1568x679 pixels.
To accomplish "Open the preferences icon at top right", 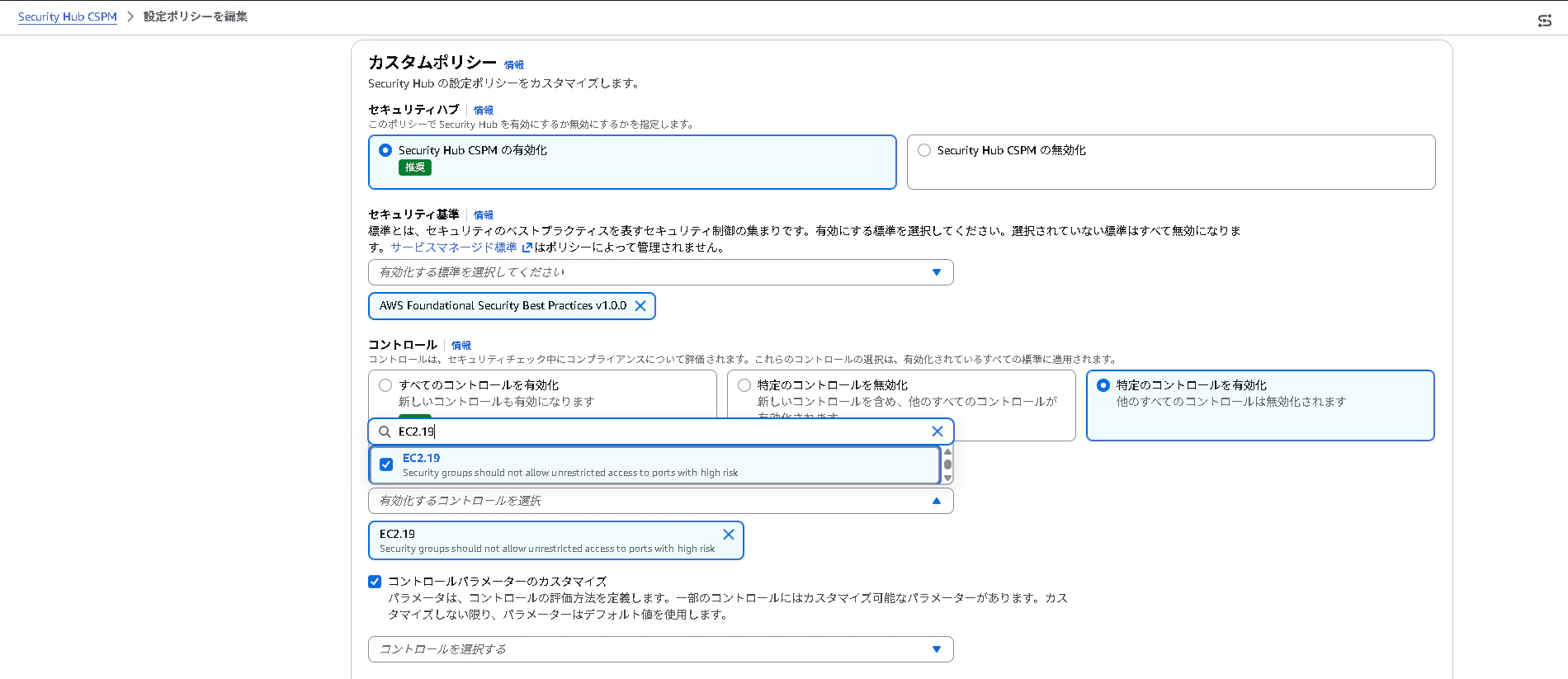I will 1545,21.
